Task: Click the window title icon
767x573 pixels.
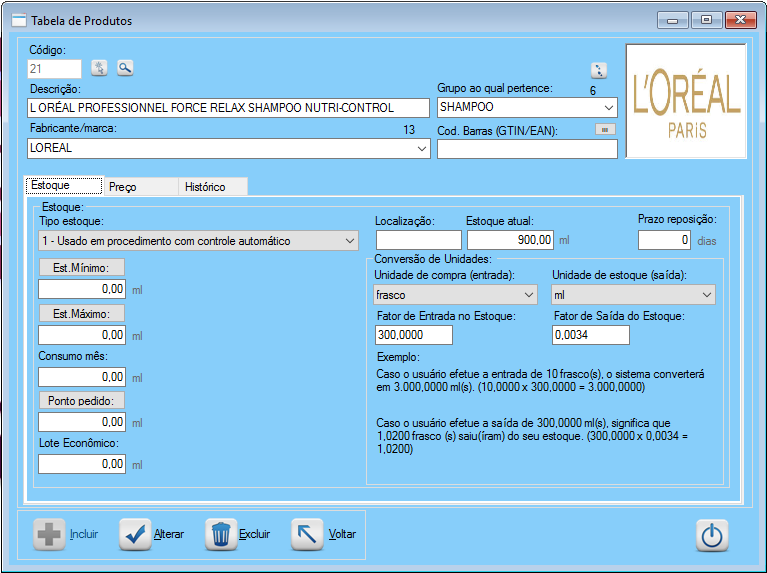Action: (x=19, y=21)
